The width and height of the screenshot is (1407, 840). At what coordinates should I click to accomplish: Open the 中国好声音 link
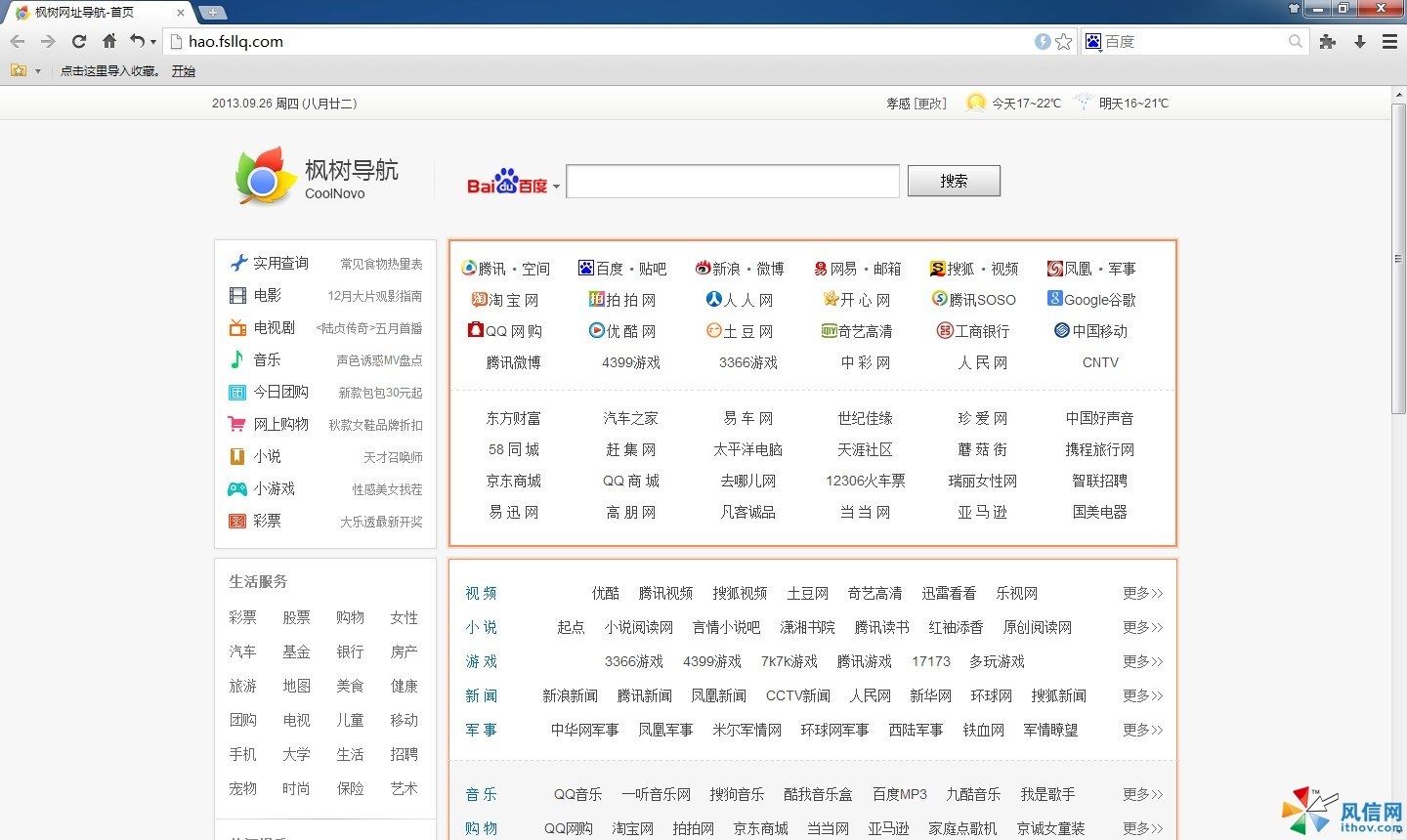[x=1100, y=418]
